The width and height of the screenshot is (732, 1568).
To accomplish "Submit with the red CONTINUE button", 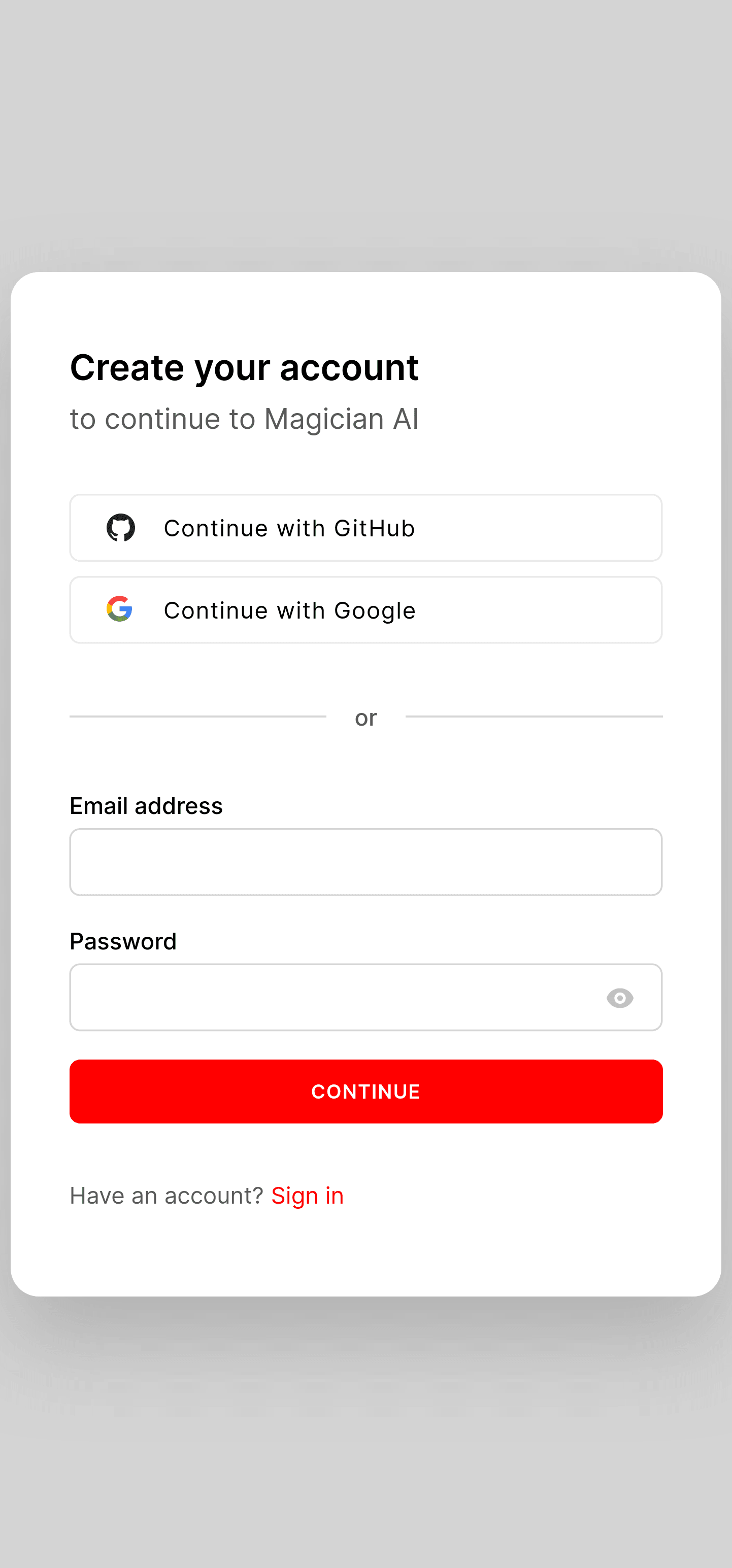I will [366, 1092].
